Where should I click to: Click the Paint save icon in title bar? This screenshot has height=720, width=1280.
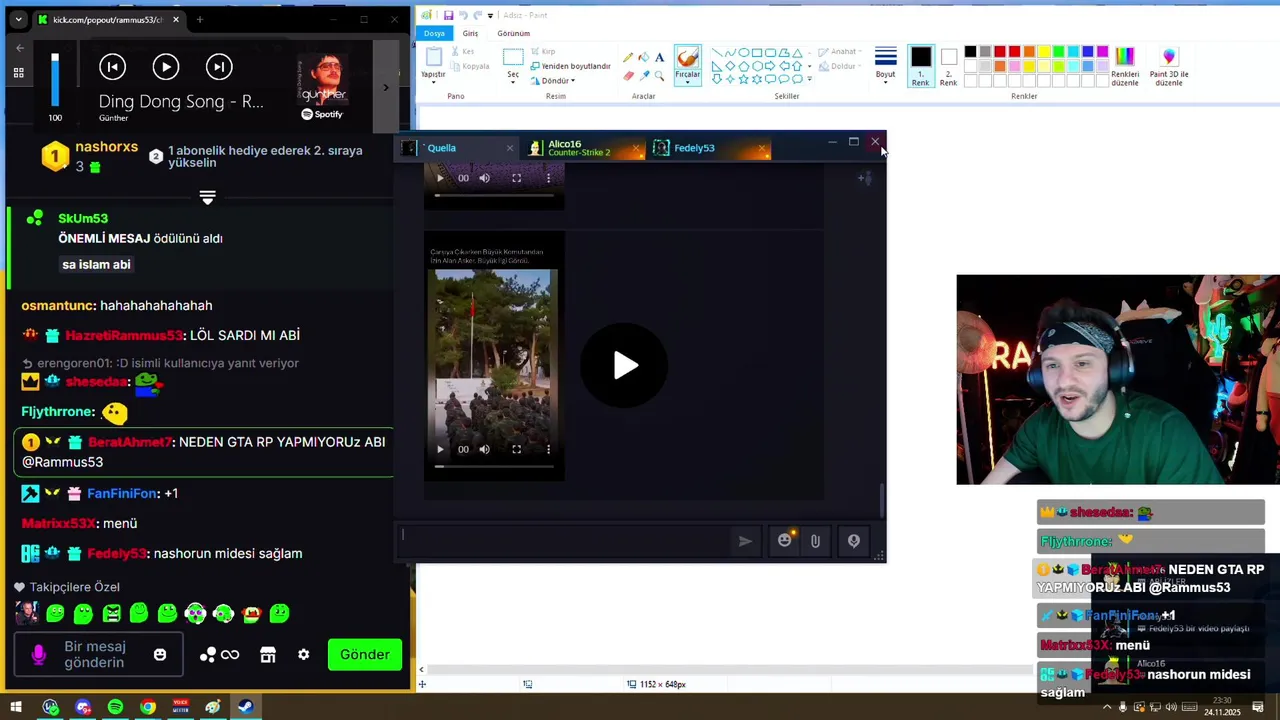coord(448,15)
